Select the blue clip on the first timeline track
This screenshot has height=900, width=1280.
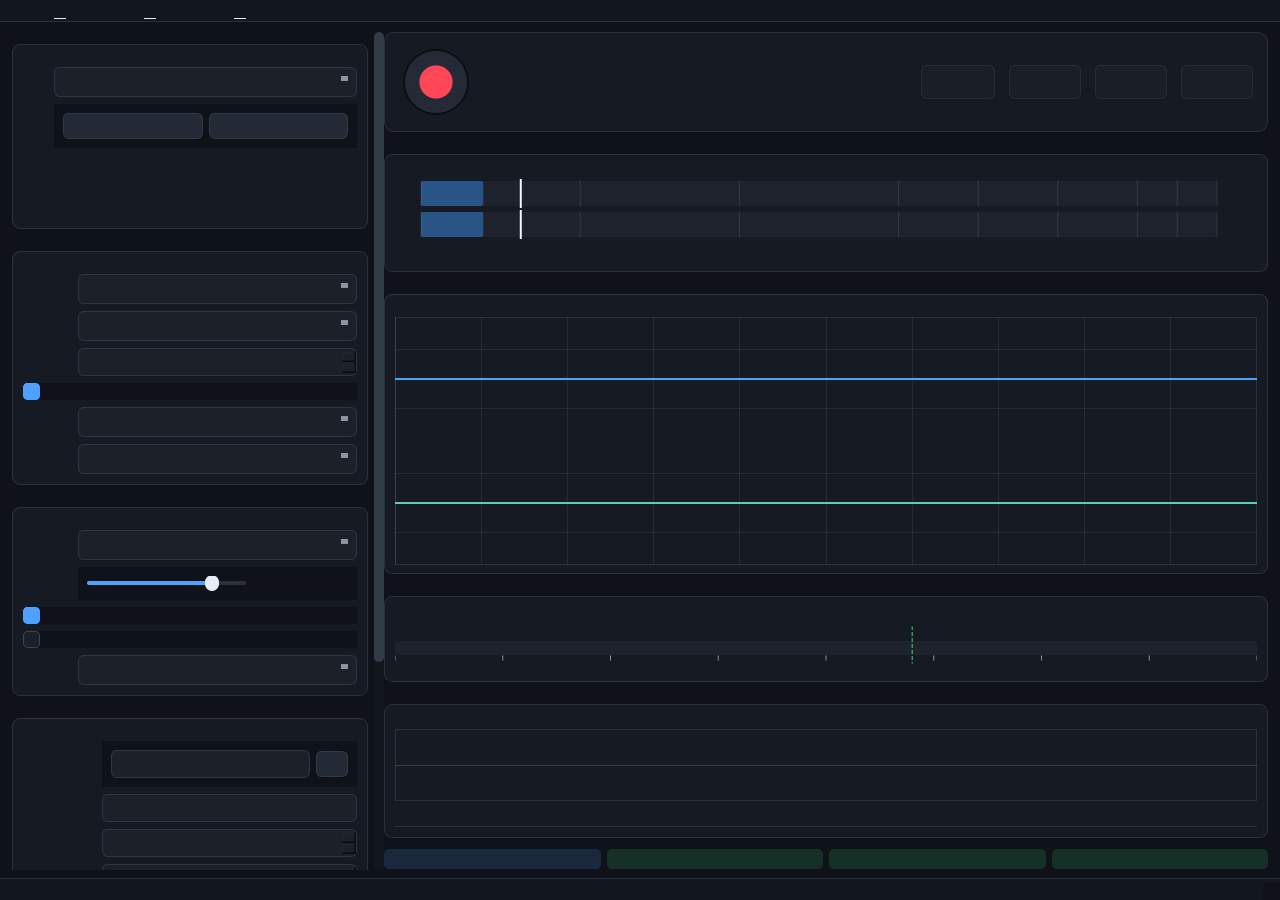coord(452,193)
